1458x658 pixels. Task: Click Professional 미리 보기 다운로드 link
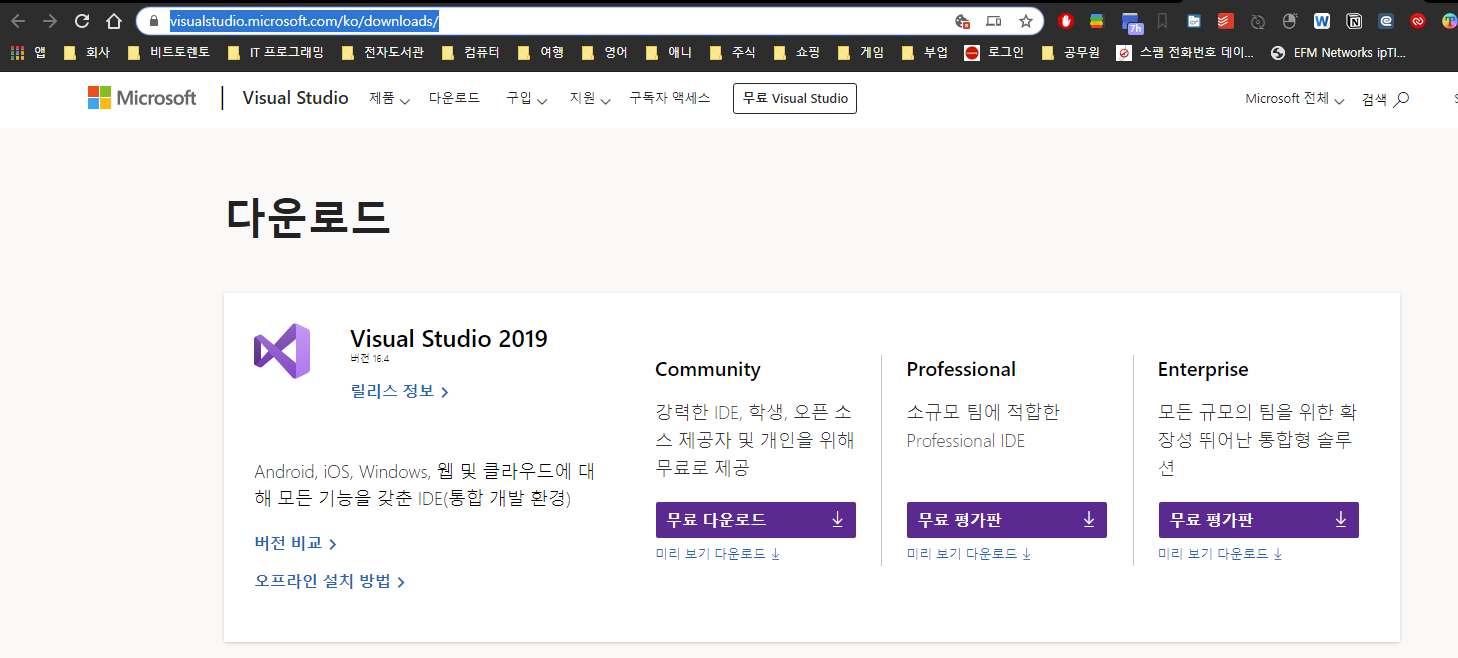click(969, 553)
